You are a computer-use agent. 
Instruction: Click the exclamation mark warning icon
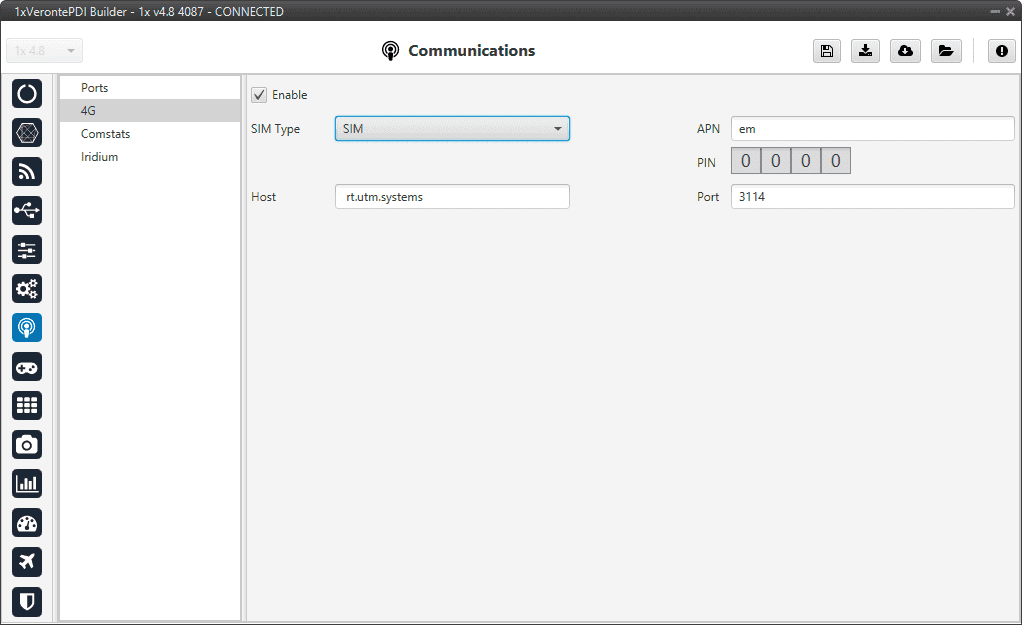[1001, 52]
